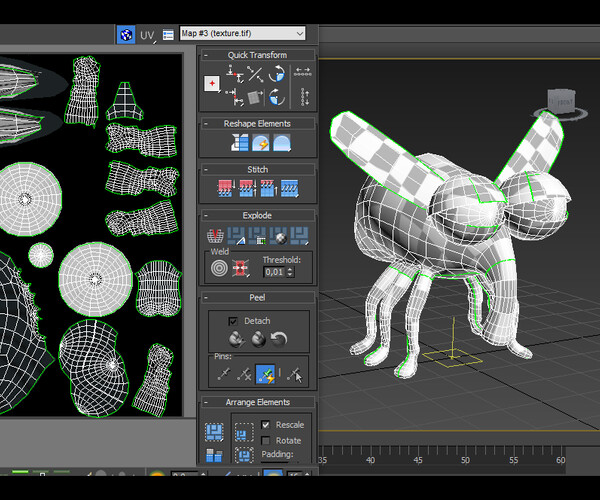
Task: Toggle the Detach checkbox
Action: coord(233,320)
